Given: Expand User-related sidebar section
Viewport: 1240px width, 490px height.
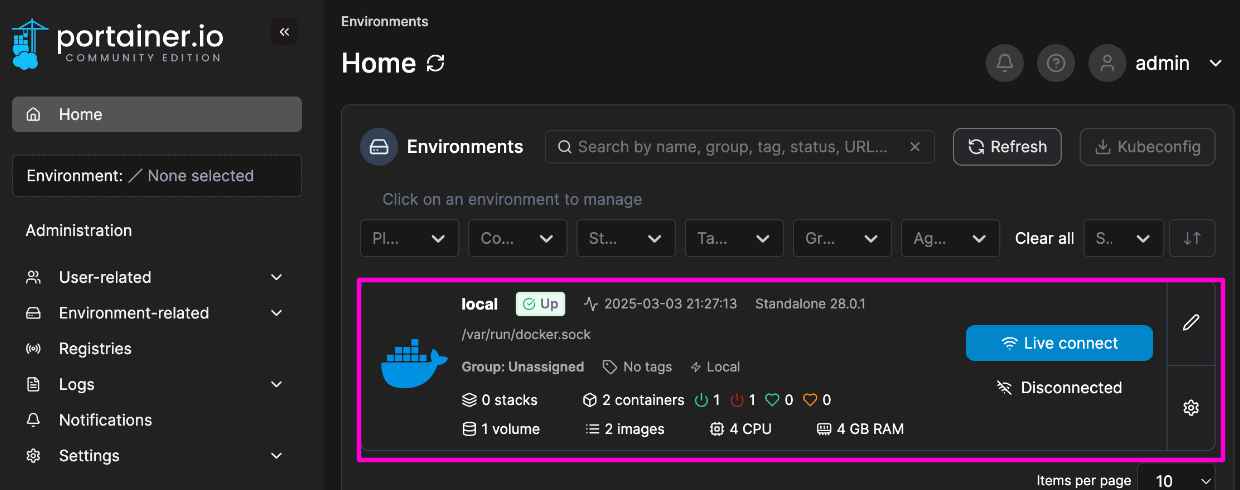Looking at the screenshot, I should click(155, 277).
